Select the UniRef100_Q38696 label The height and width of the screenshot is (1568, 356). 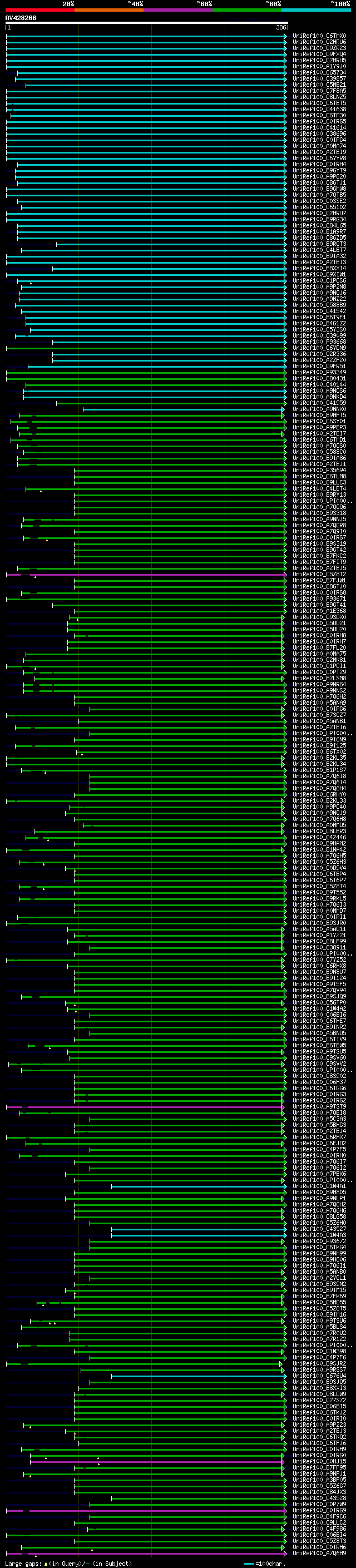point(319,134)
